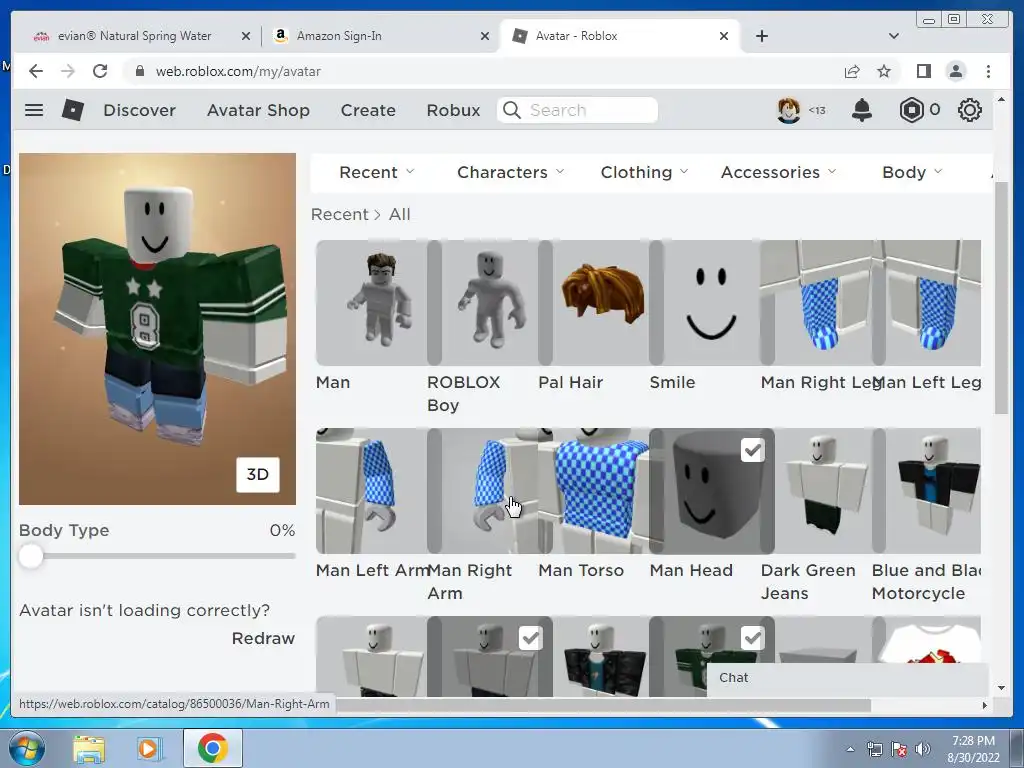Toggle Man Head item thumbnail
This screenshot has height=768, width=1024.
coord(711,491)
